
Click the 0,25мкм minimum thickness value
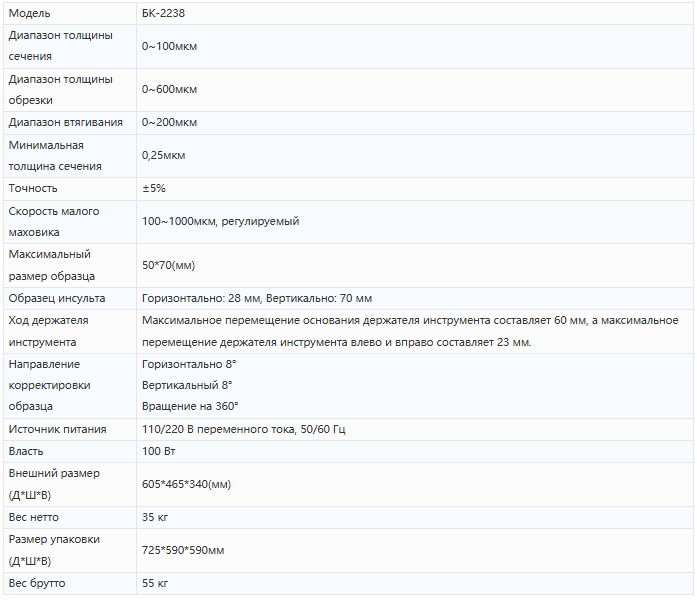(x=164, y=155)
